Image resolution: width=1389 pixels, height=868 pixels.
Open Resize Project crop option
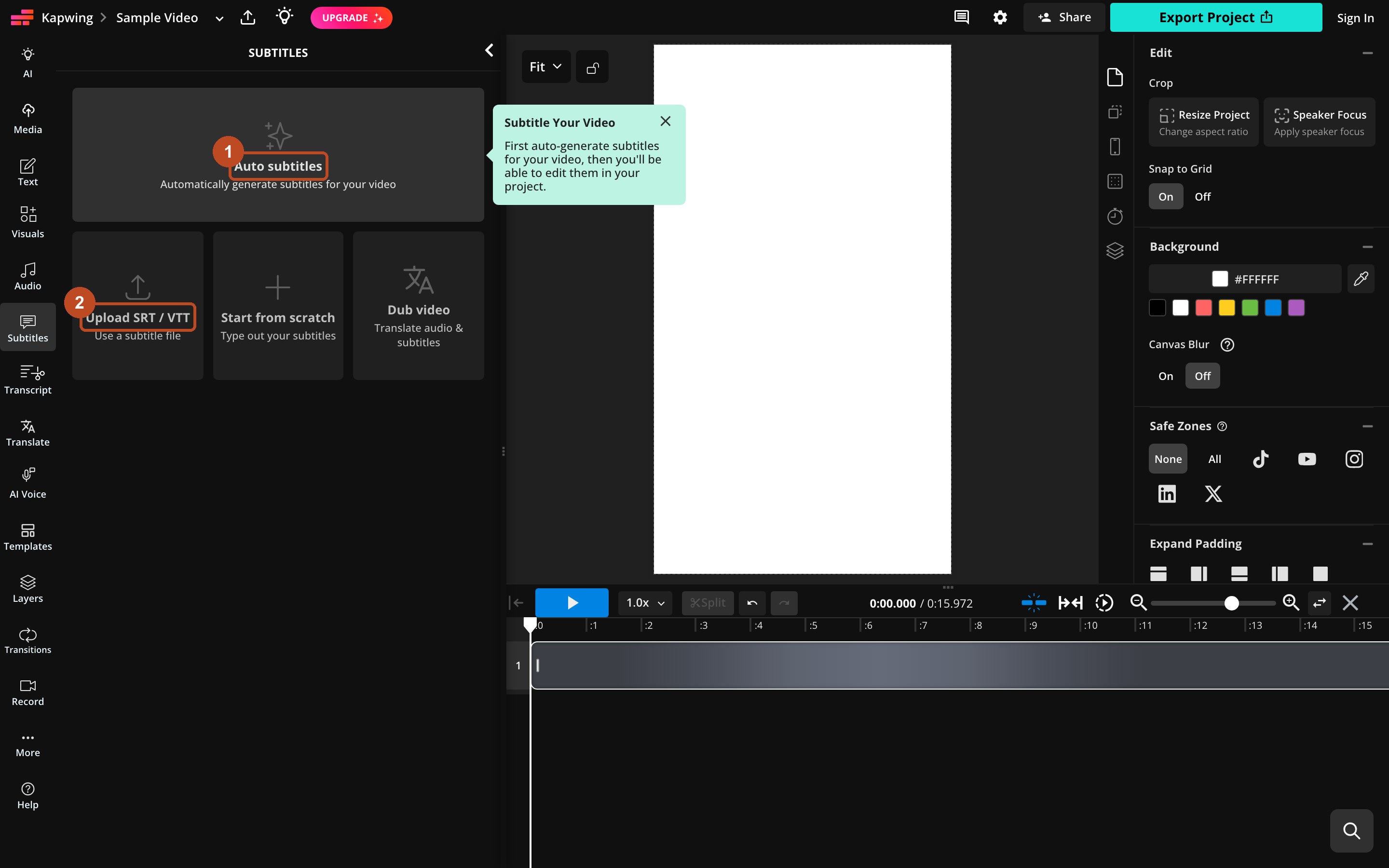pos(1204,122)
